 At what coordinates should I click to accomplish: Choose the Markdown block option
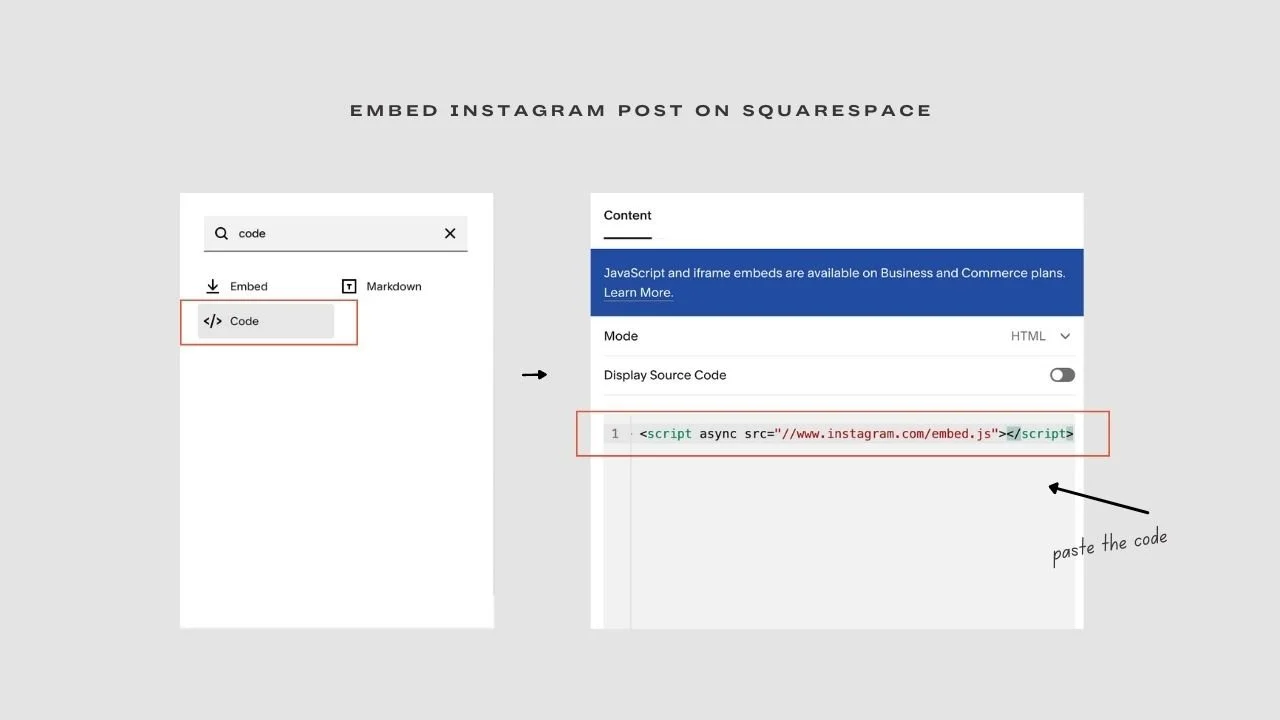(x=382, y=286)
